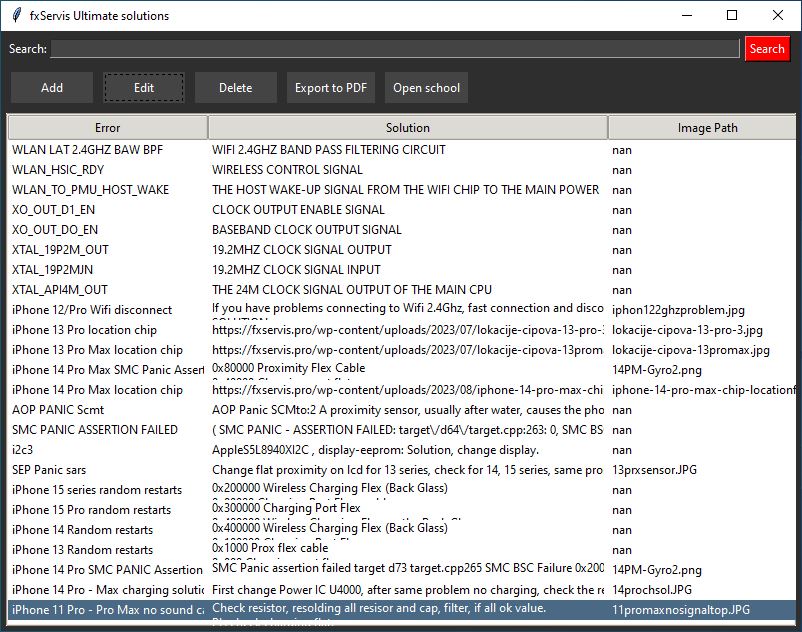
Task: Select the WLAN_HSIC_RDY row
Action: click(402, 170)
